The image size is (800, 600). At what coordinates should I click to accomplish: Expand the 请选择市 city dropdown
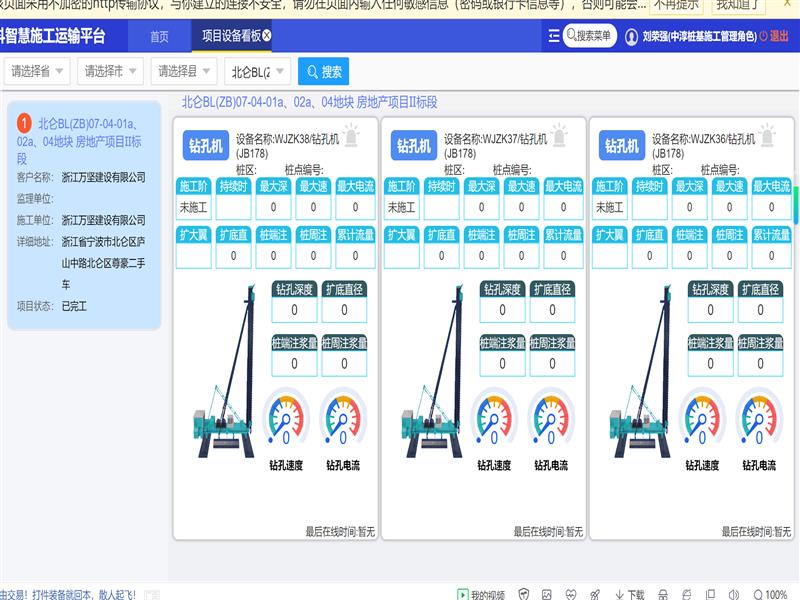(109, 72)
